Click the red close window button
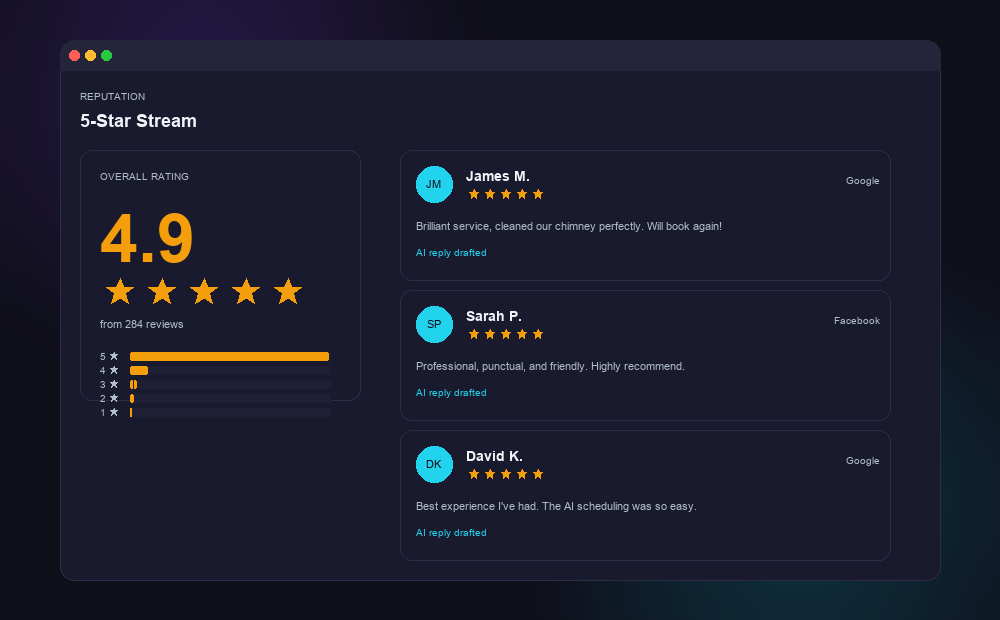This screenshot has width=1000, height=620. 75,55
